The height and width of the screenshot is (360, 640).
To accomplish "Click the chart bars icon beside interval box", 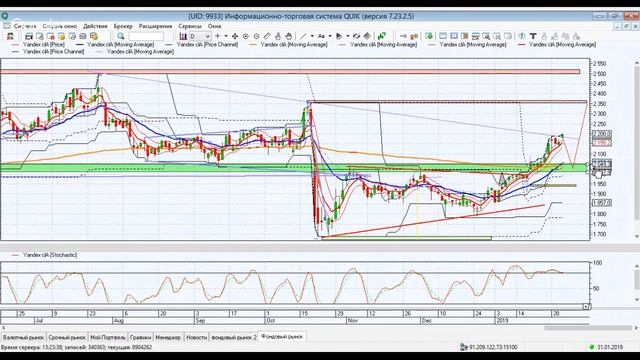I will click(x=183, y=36).
